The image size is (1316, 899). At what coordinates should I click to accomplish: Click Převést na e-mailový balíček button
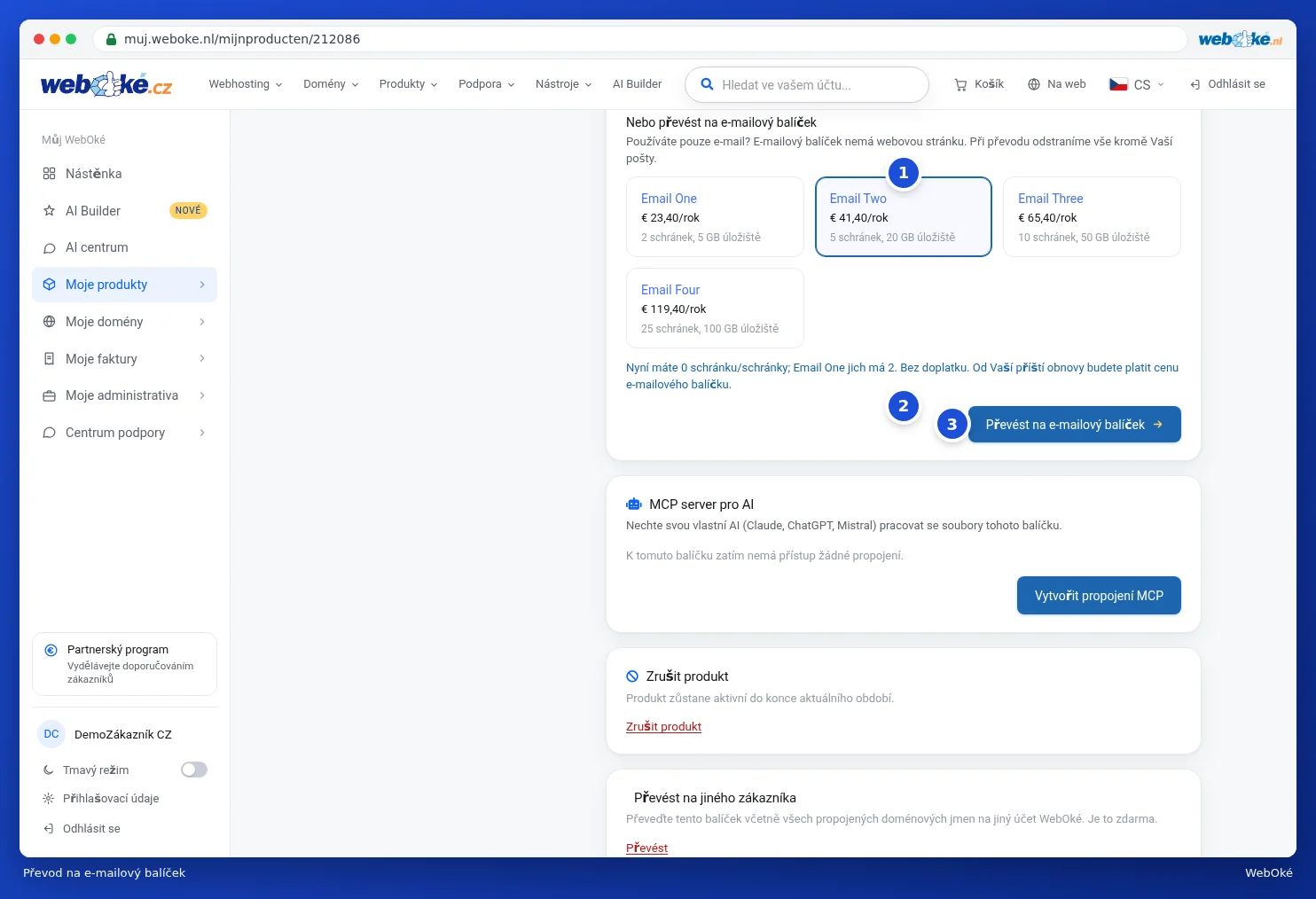point(1074,425)
